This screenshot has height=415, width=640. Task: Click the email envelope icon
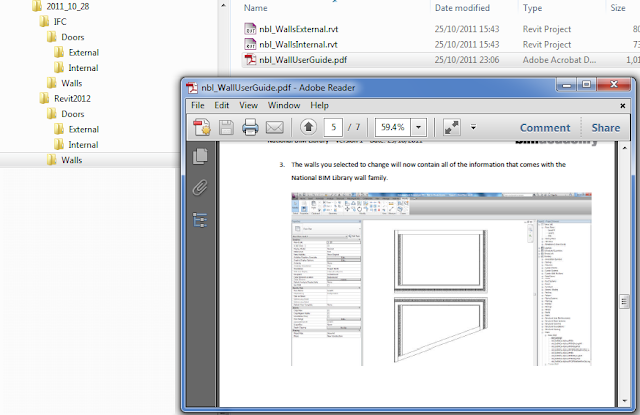click(x=275, y=127)
